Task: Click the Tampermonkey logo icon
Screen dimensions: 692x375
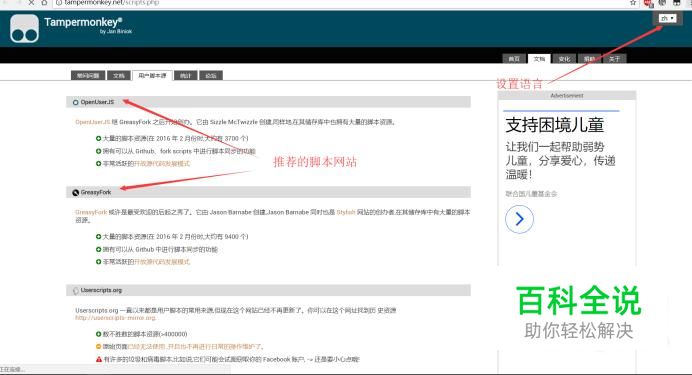Action: point(24,28)
